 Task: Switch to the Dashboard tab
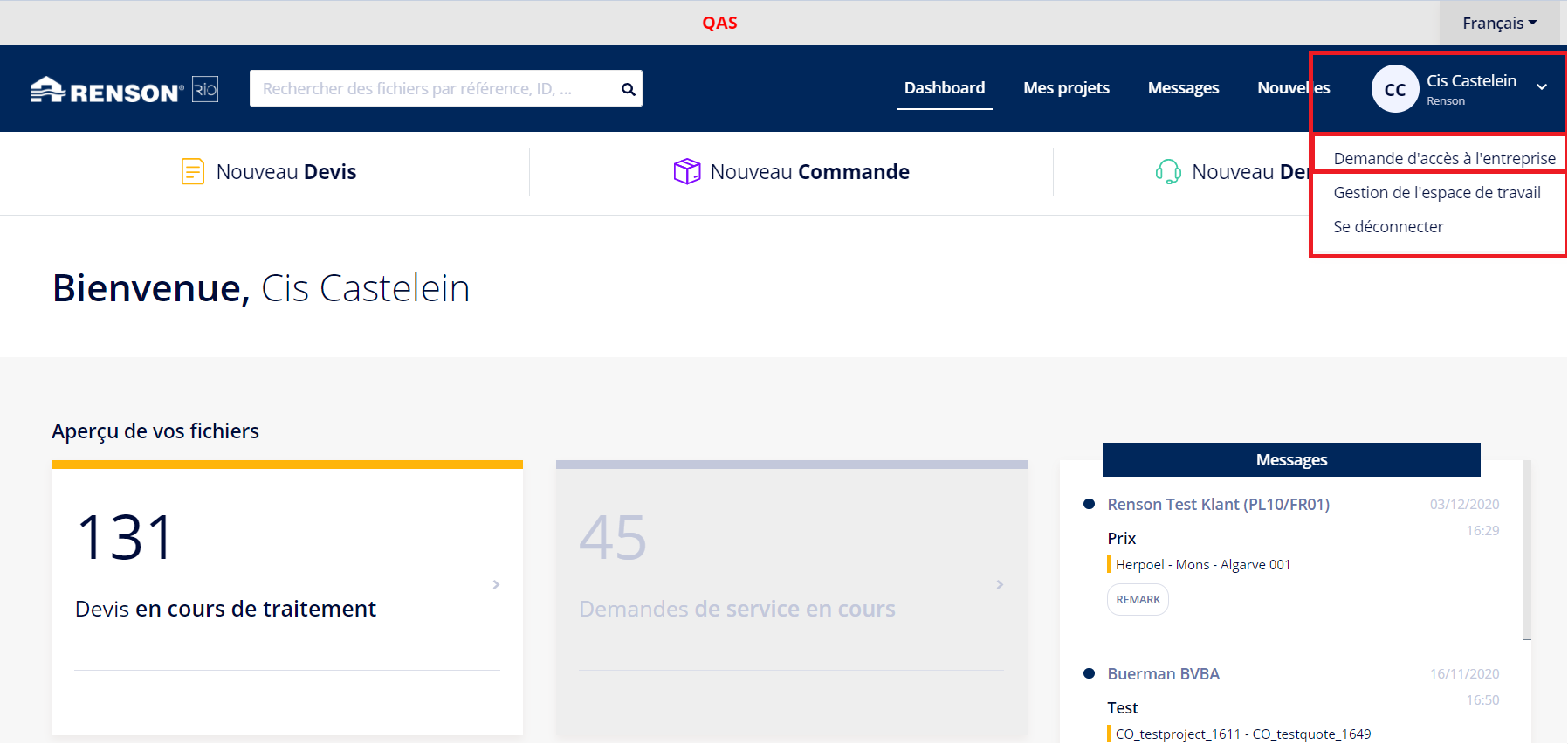tap(944, 88)
